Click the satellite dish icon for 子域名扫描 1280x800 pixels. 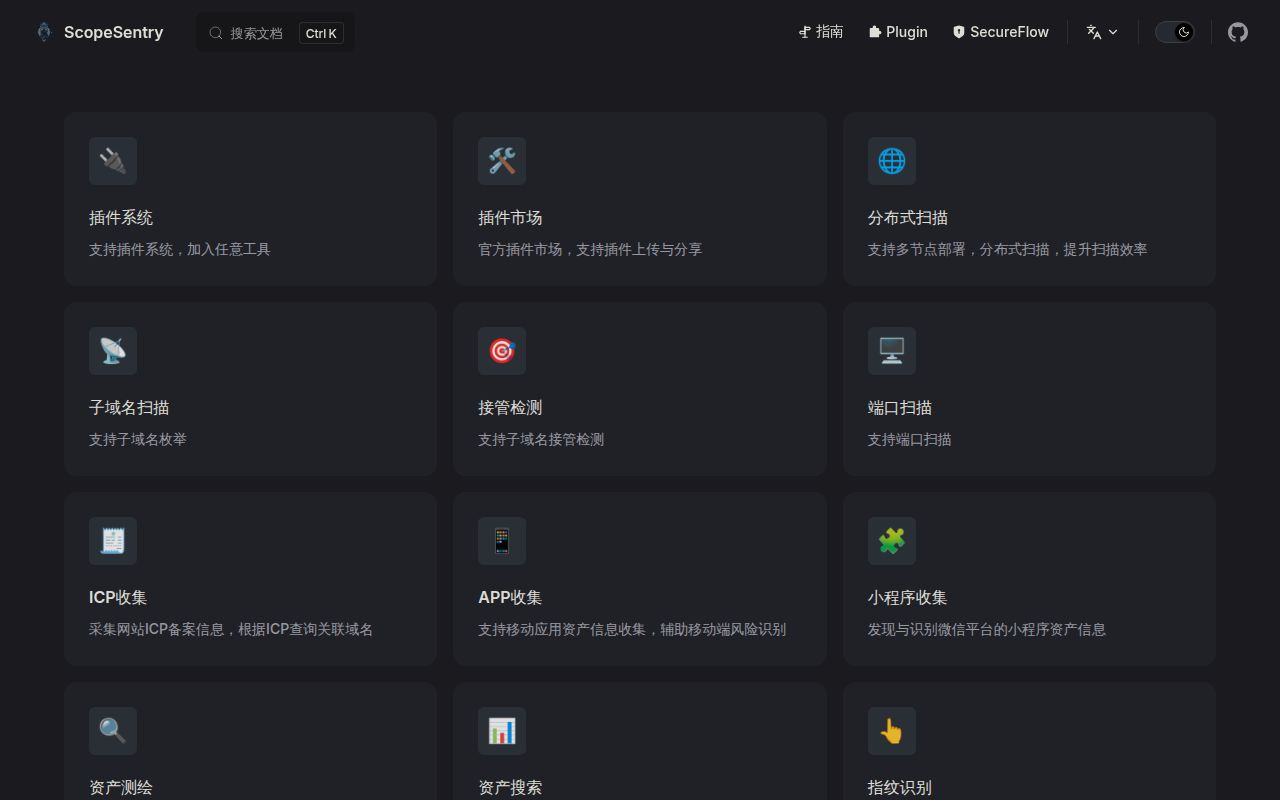pyautogui.click(x=113, y=351)
